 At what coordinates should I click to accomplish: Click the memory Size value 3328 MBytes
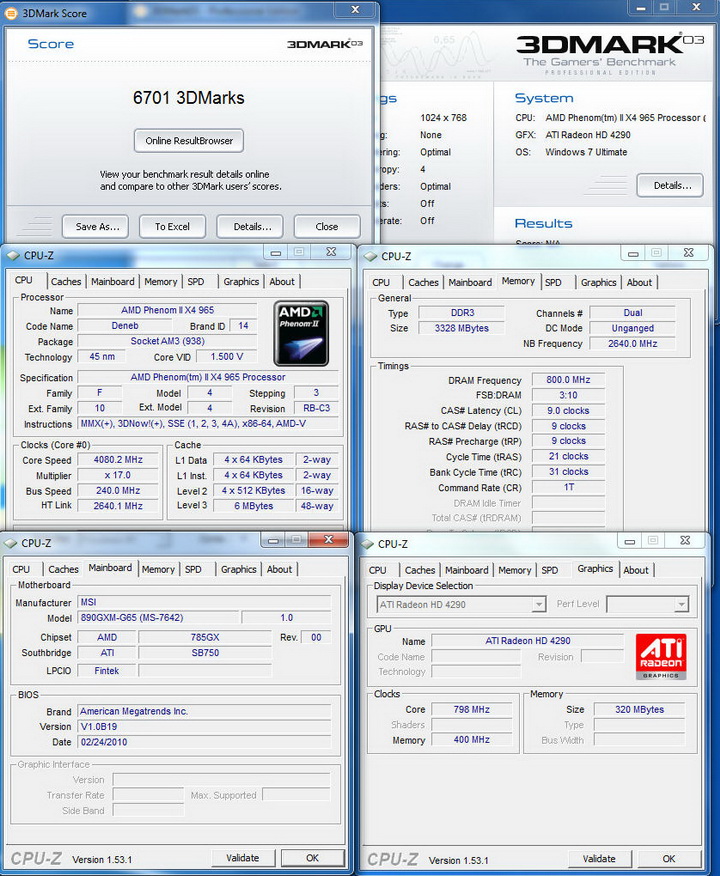pos(462,328)
